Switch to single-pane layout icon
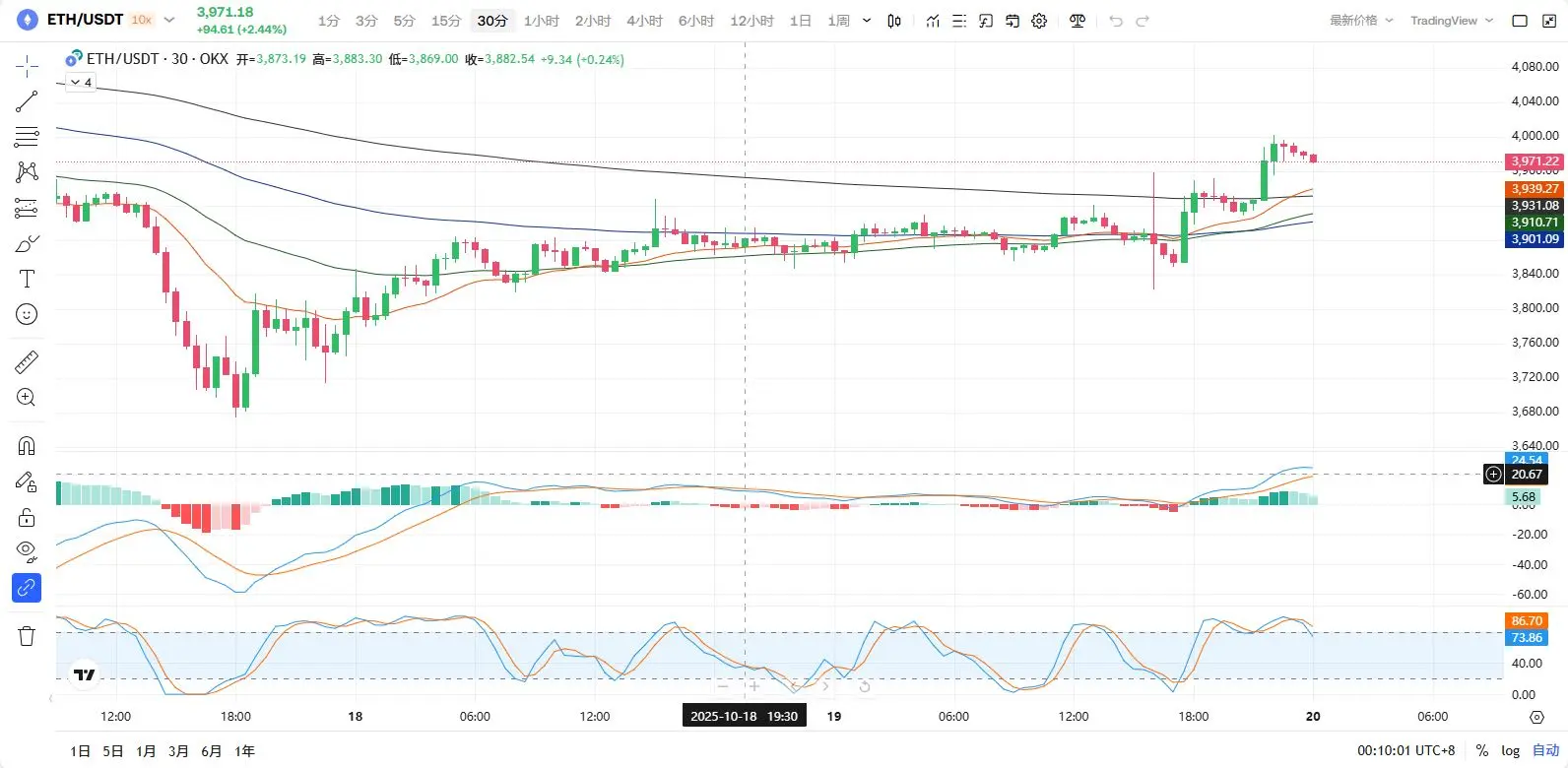This screenshot has width=1568, height=768. pos(1520,21)
